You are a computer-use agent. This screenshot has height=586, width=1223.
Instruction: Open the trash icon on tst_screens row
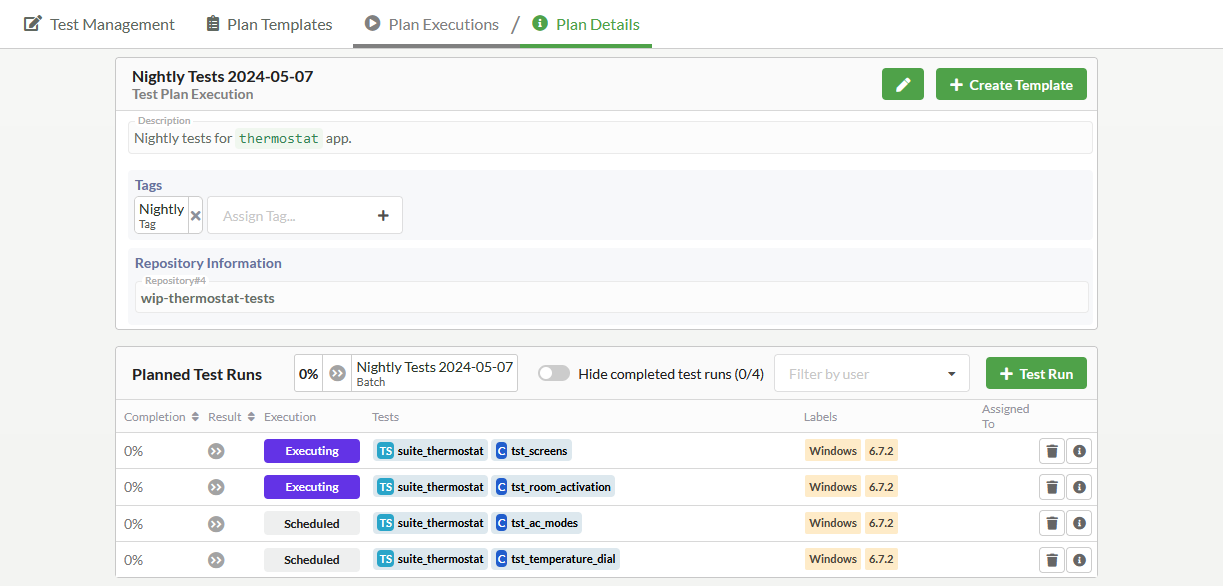point(1051,450)
